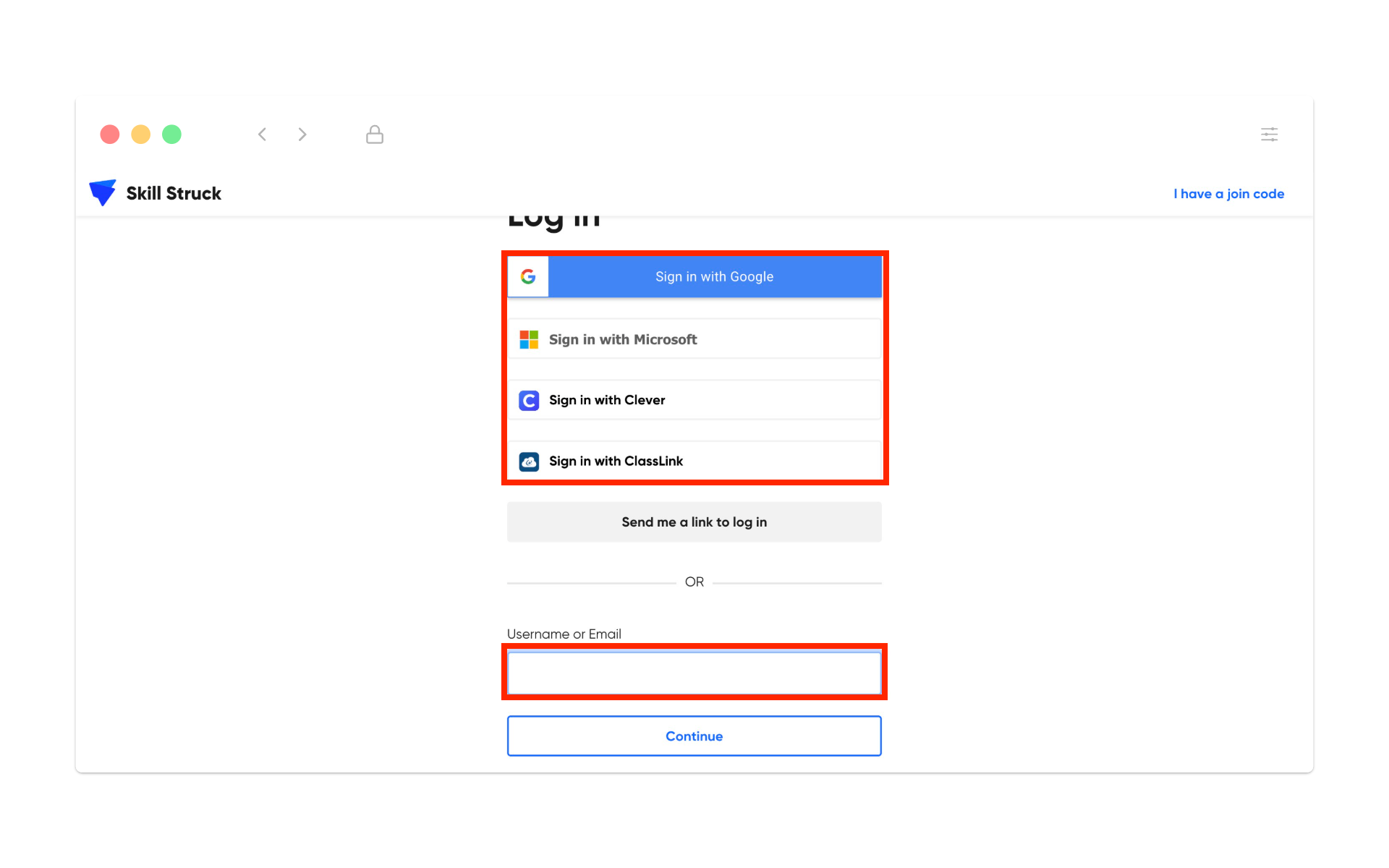Click the Clever C logo icon
This screenshot has height=868, width=1389.
529,400
